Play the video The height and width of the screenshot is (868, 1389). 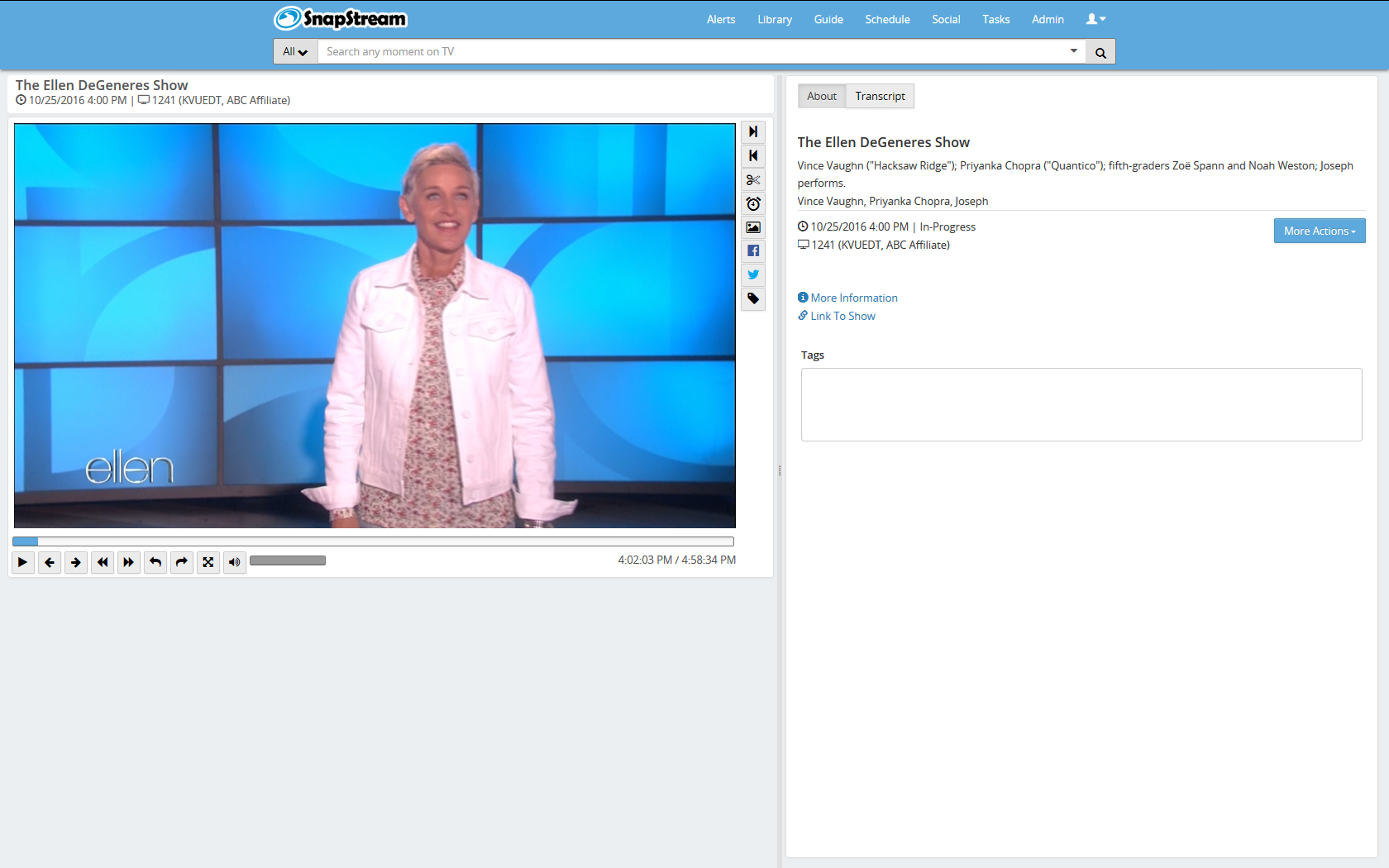(x=23, y=562)
